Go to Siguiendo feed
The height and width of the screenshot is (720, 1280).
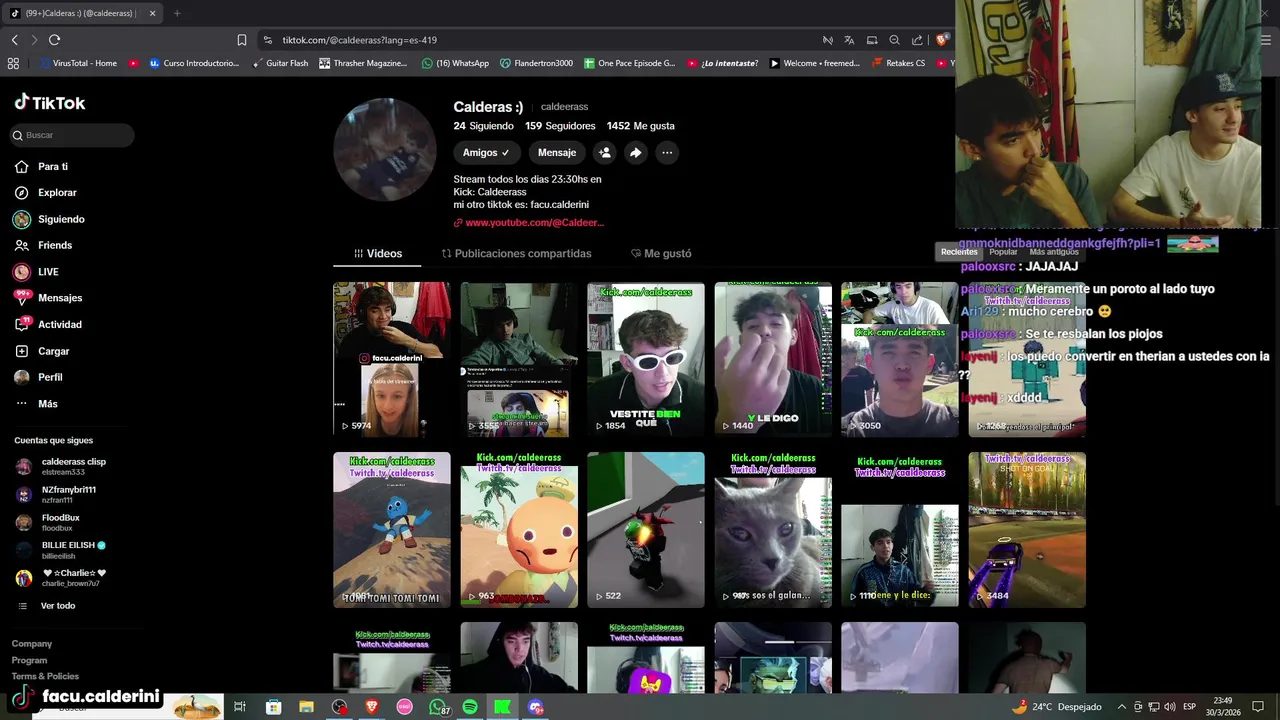[49, 219]
